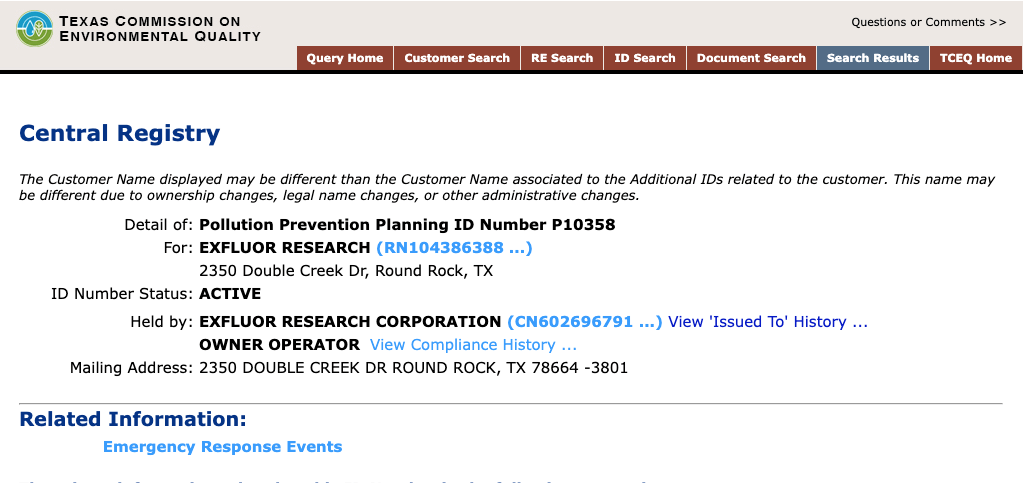
Task: Return to the Search Results tab
Action: tap(872, 58)
